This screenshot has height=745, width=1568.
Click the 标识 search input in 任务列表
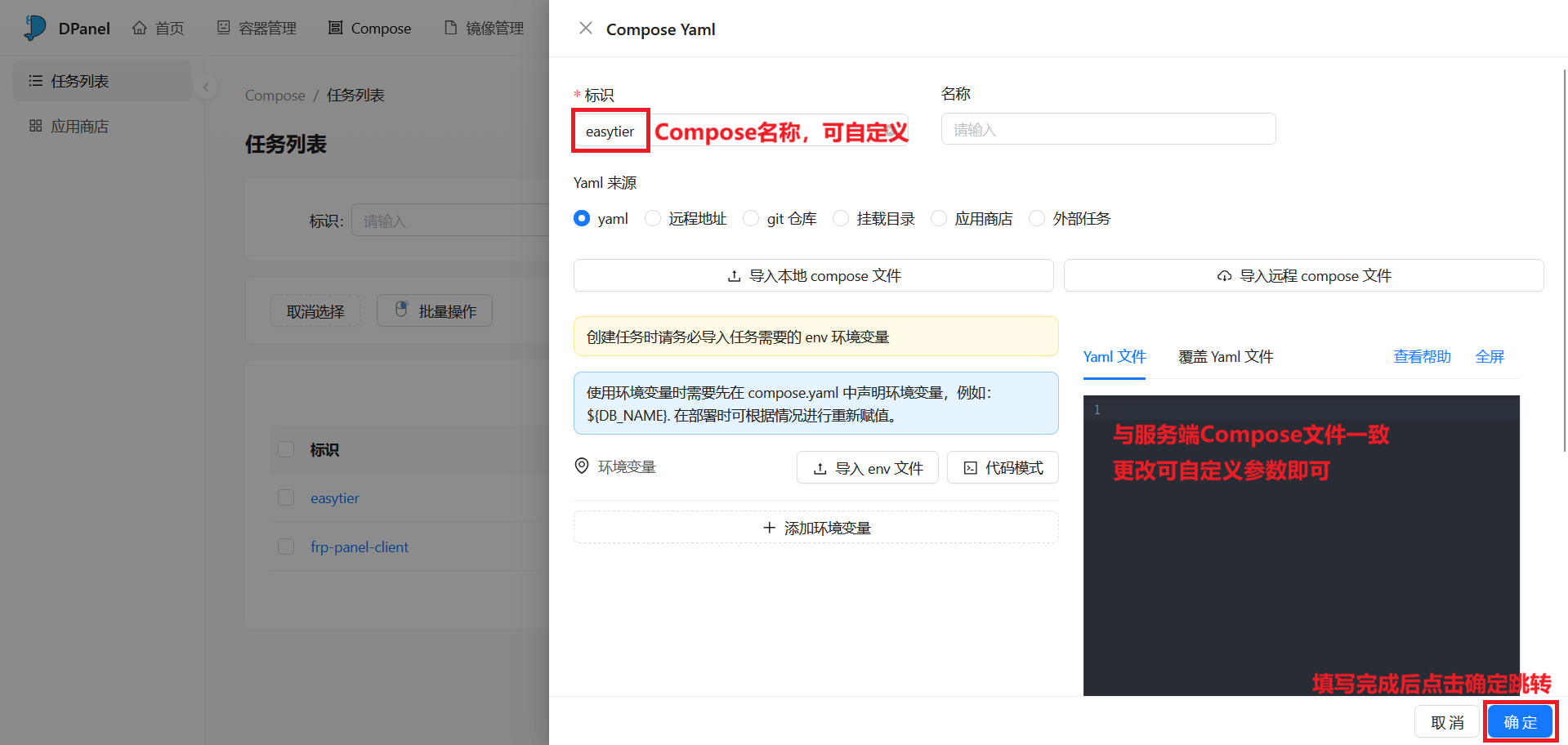point(449,221)
